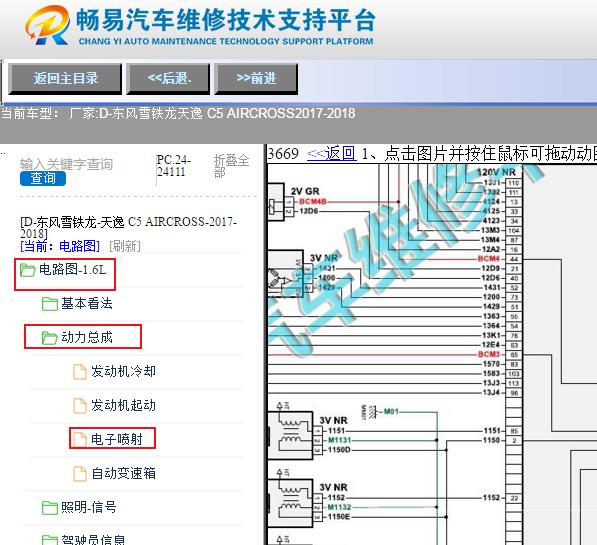
Task: Click the 当前车型 vehicle model text
Action: tap(178, 113)
